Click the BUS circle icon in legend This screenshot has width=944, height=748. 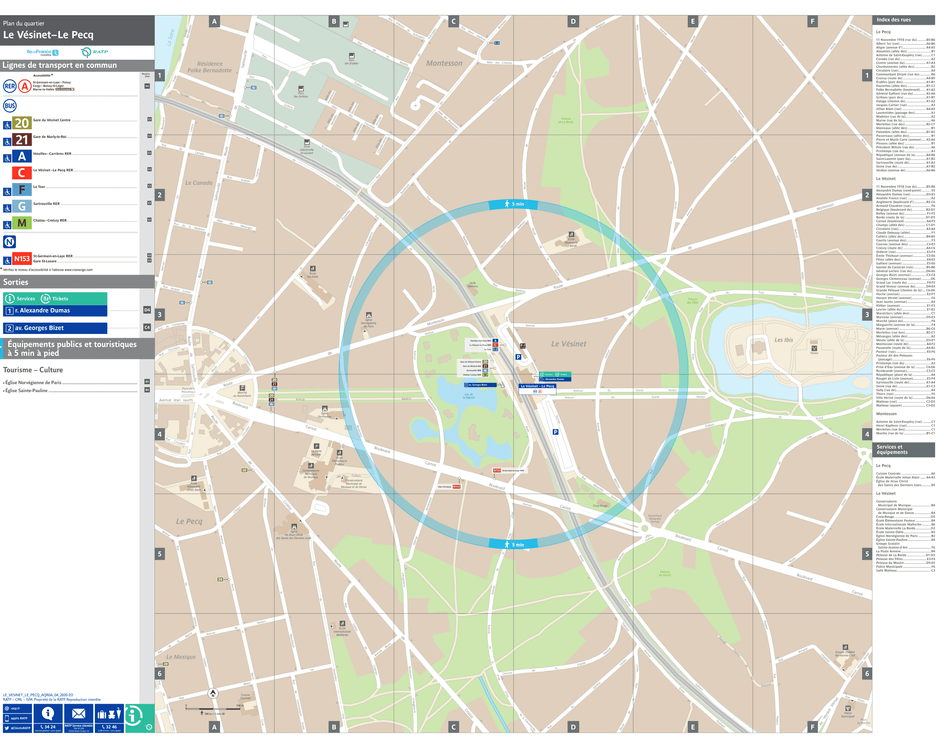[10, 105]
